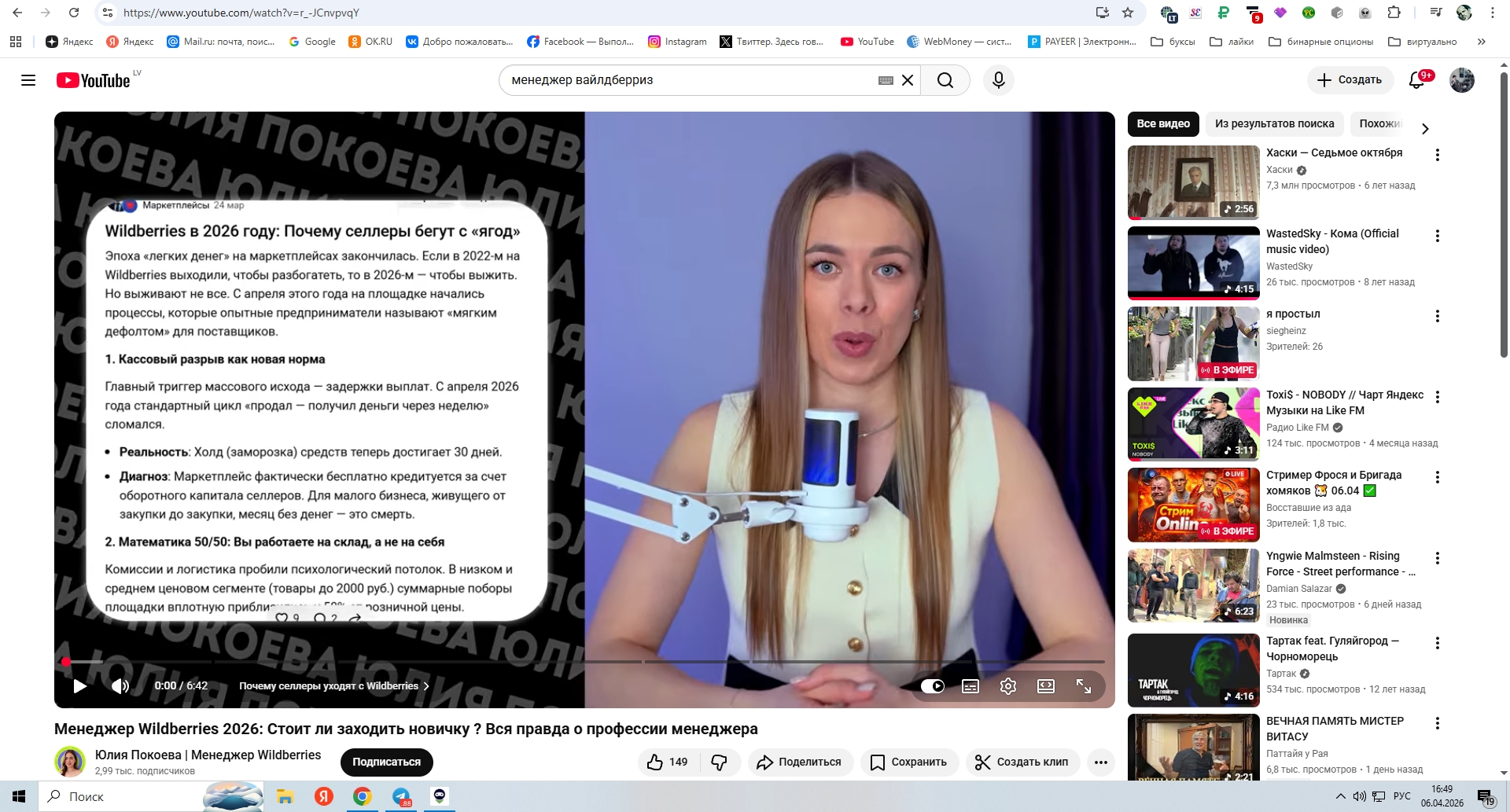This screenshot has height=812, width=1510.
Task: Open YouTube notifications bell
Action: 1416,80
